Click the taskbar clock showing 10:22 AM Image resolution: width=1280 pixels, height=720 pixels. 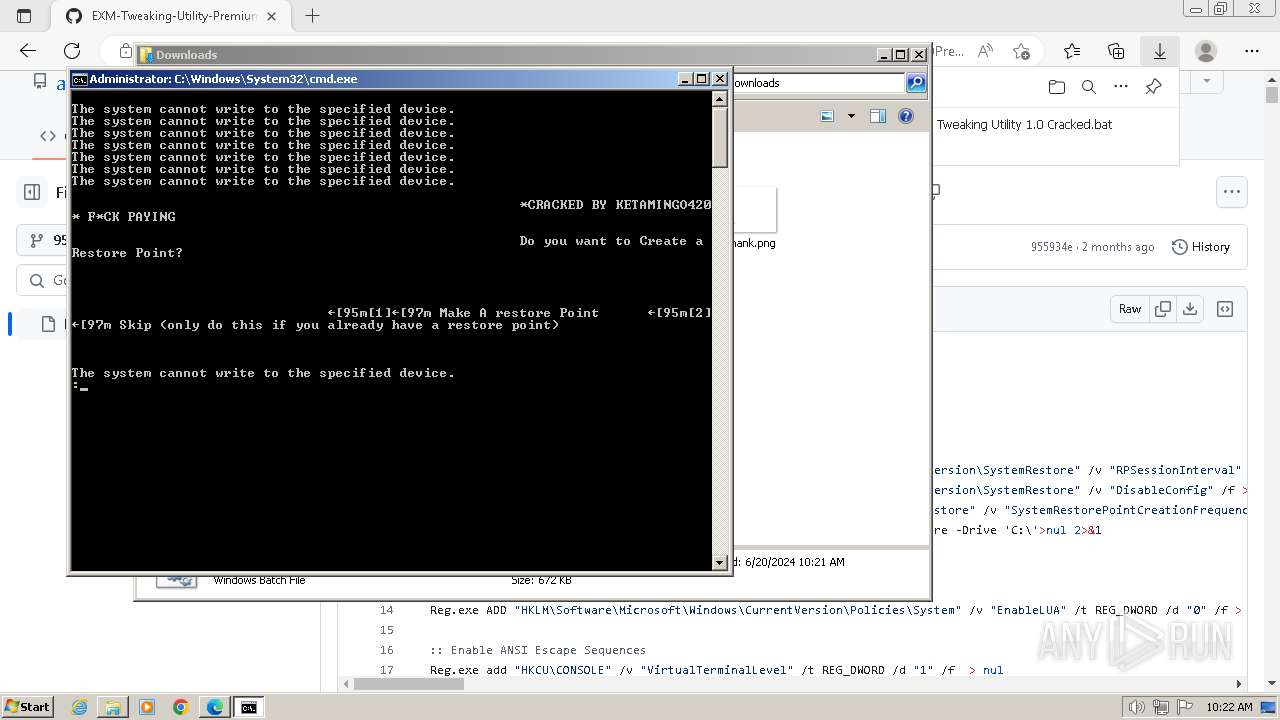pyautogui.click(x=1229, y=707)
